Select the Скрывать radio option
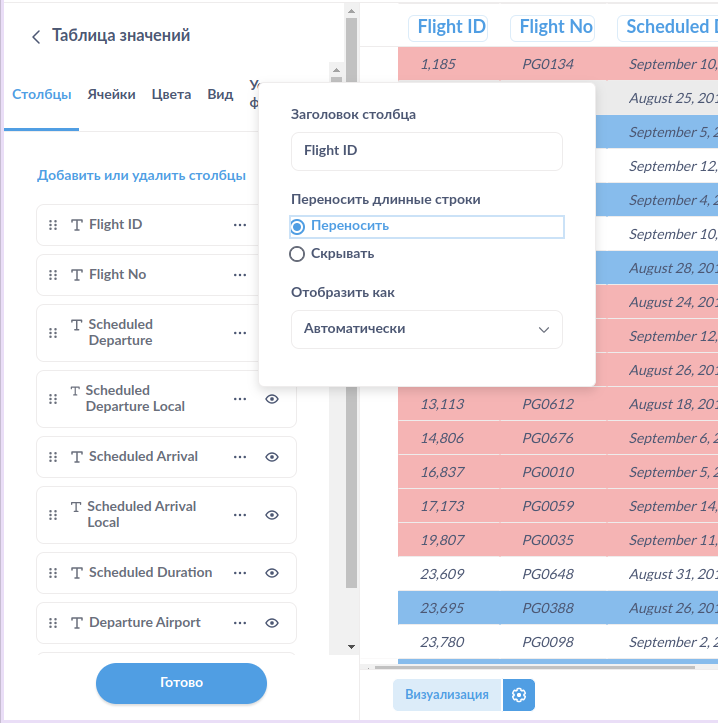Screen dimensions: 718x723 coord(297,254)
